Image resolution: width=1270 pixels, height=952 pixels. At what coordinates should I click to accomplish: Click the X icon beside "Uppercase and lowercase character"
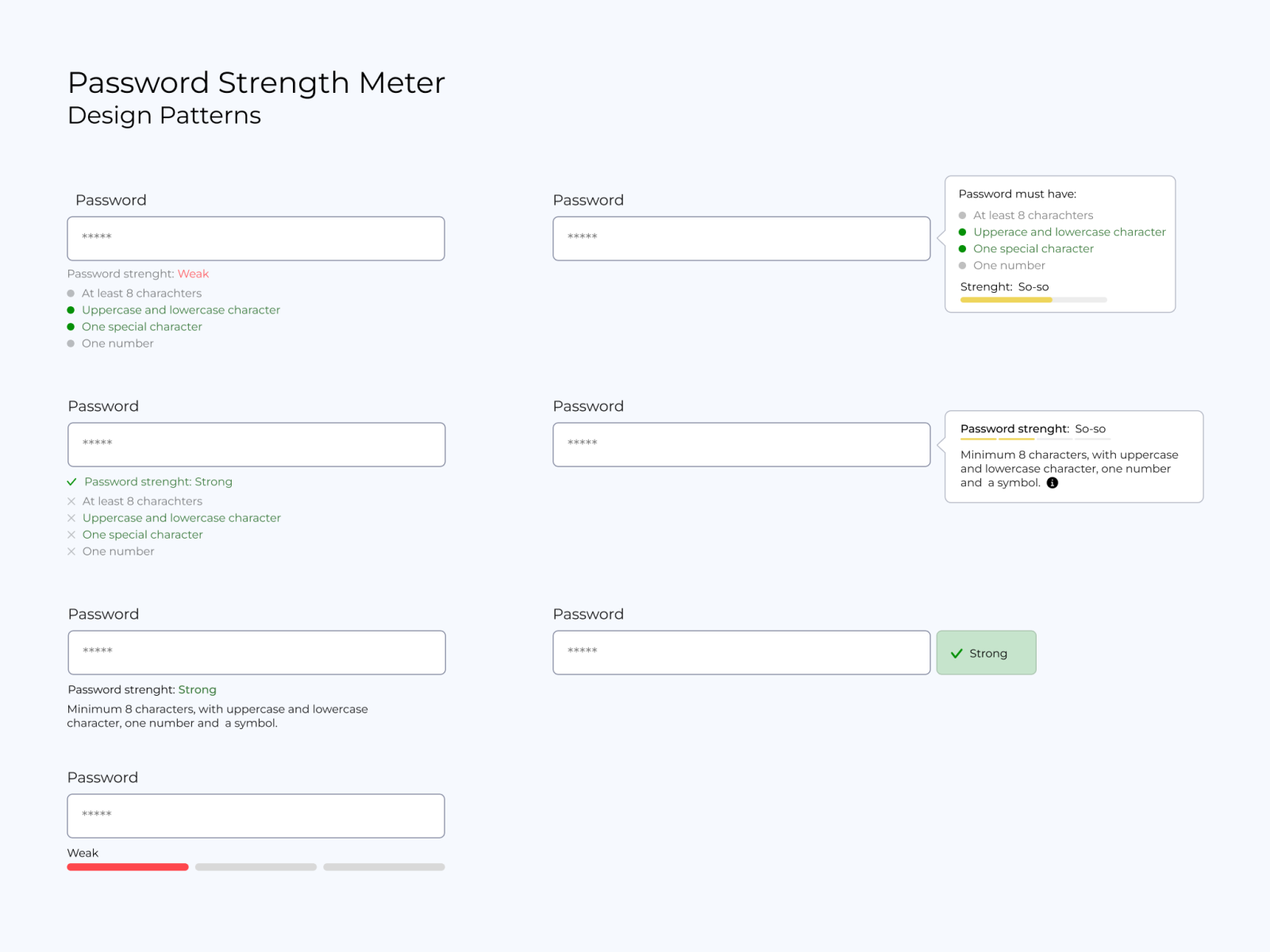click(71, 518)
